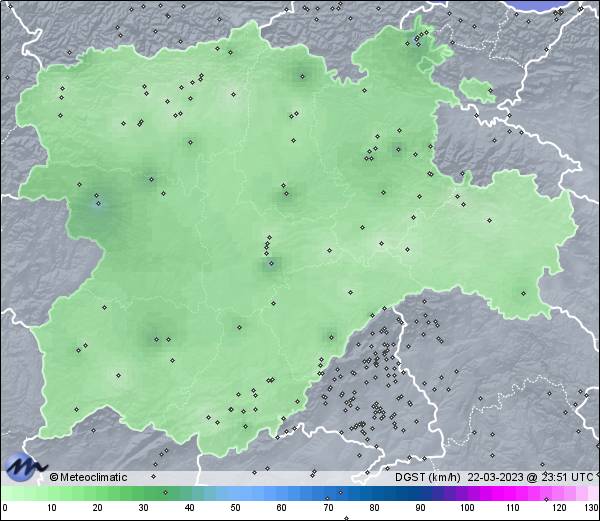Click the DGST (km/h) label
600x521 pixels.
[x=428, y=477]
